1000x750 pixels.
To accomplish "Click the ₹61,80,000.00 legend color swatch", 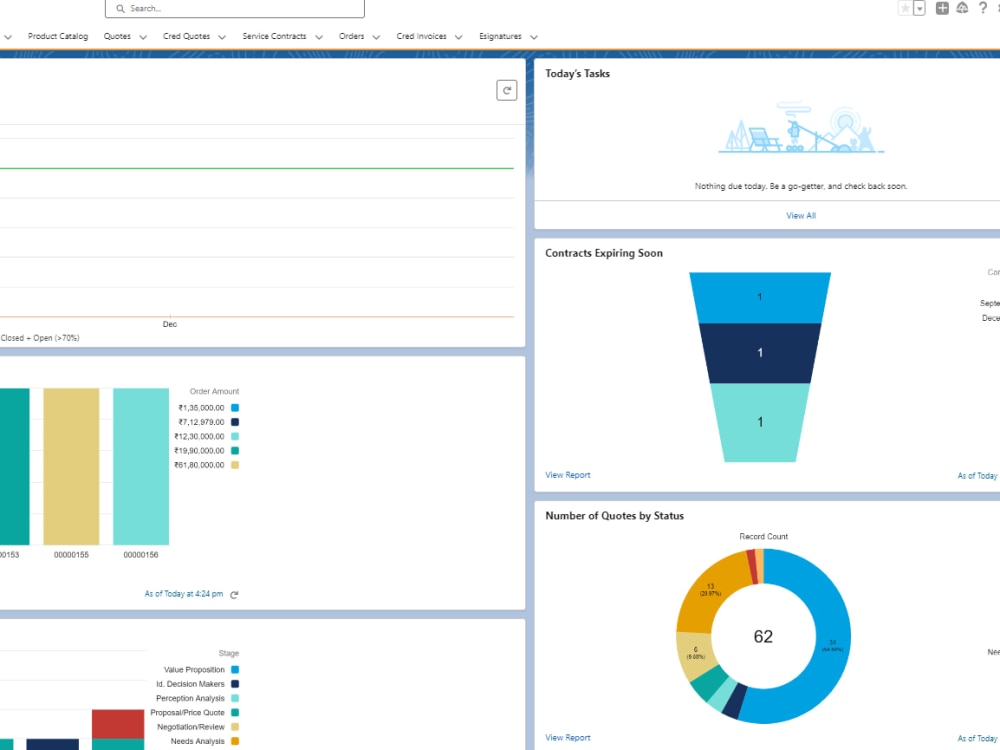I will [235, 465].
